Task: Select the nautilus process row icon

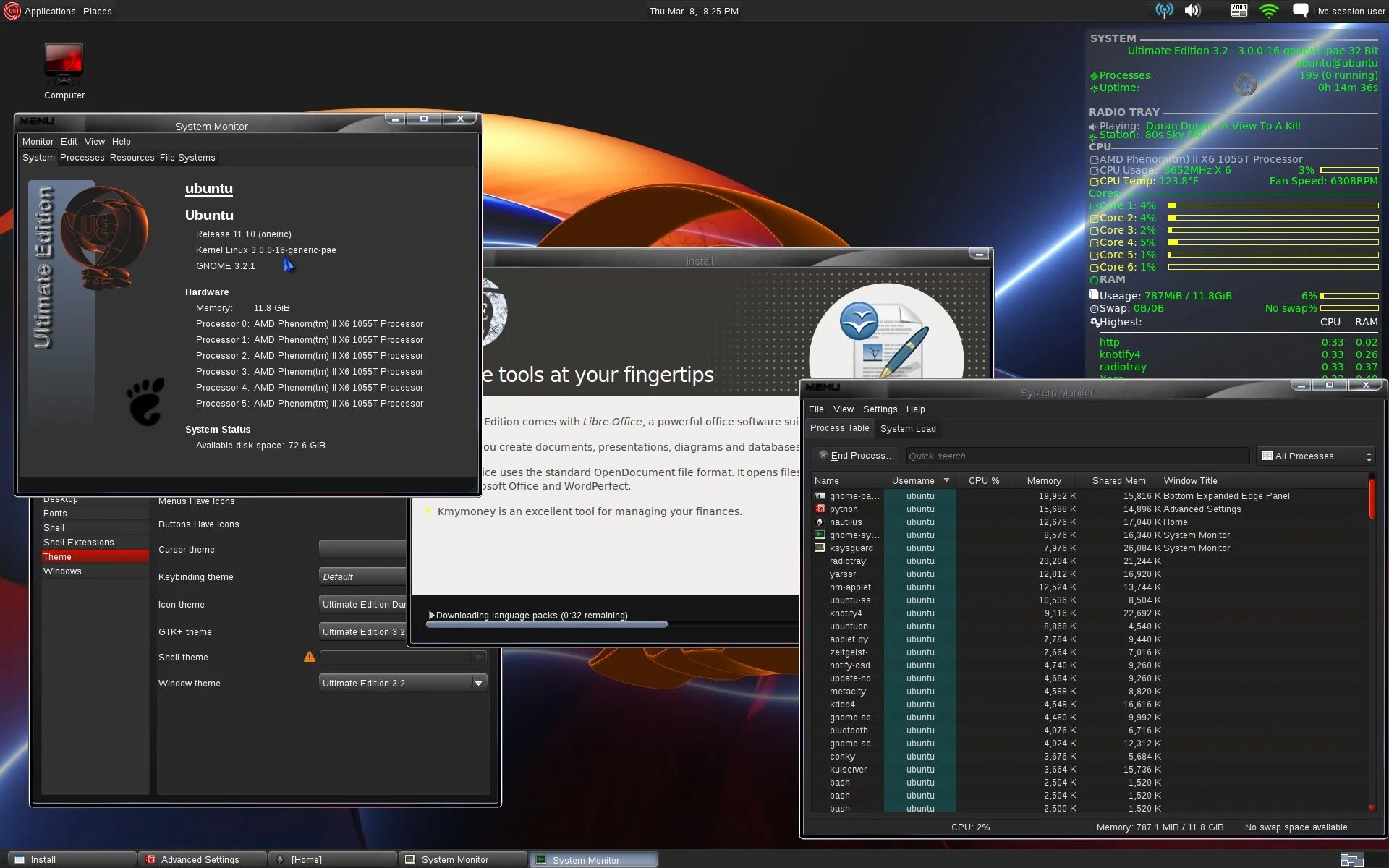Action: click(820, 522)
